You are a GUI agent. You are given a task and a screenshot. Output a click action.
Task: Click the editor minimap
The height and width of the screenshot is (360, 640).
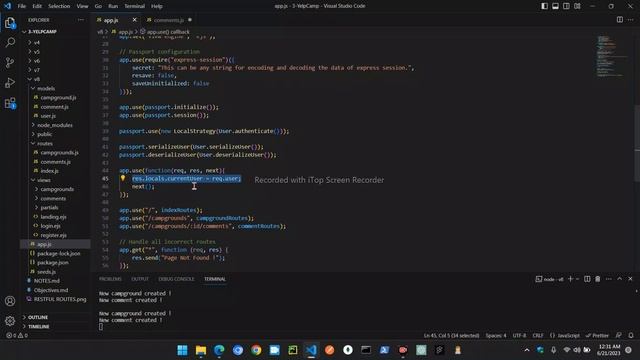coord(611,56)
